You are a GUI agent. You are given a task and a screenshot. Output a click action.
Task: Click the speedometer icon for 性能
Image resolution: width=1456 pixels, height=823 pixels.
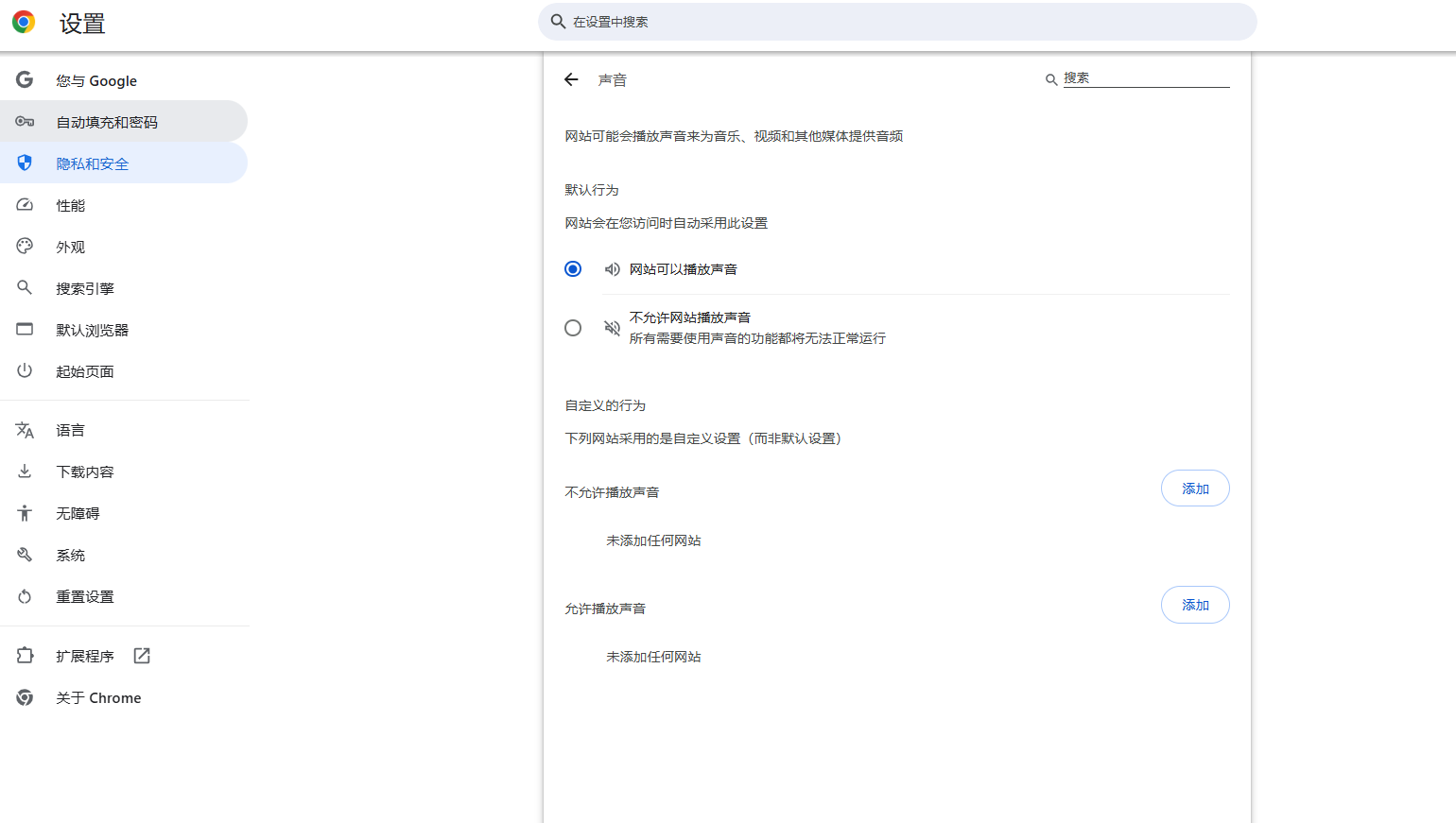click(x=25, y=205)
